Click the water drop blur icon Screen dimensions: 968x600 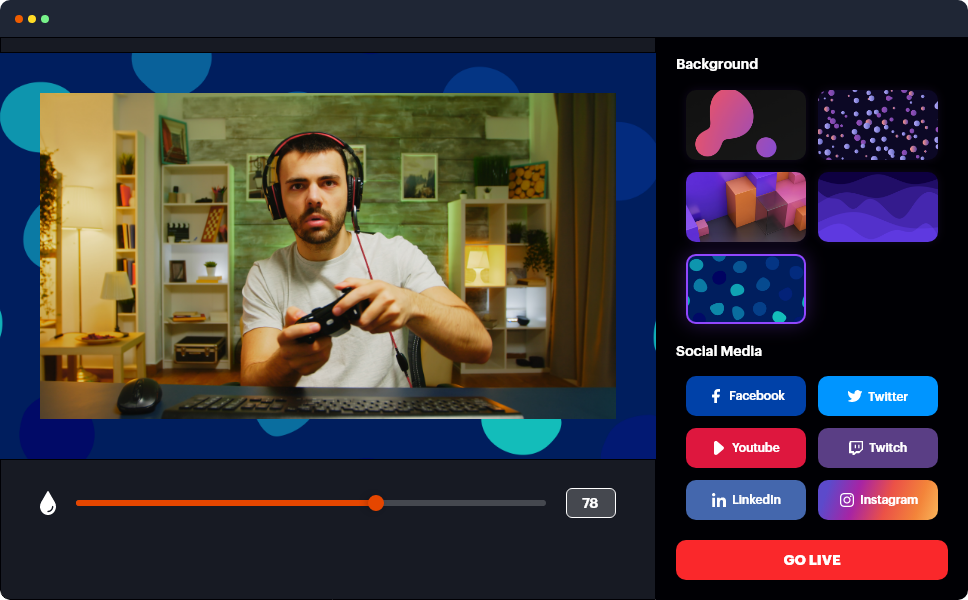(x=48, y=503)
